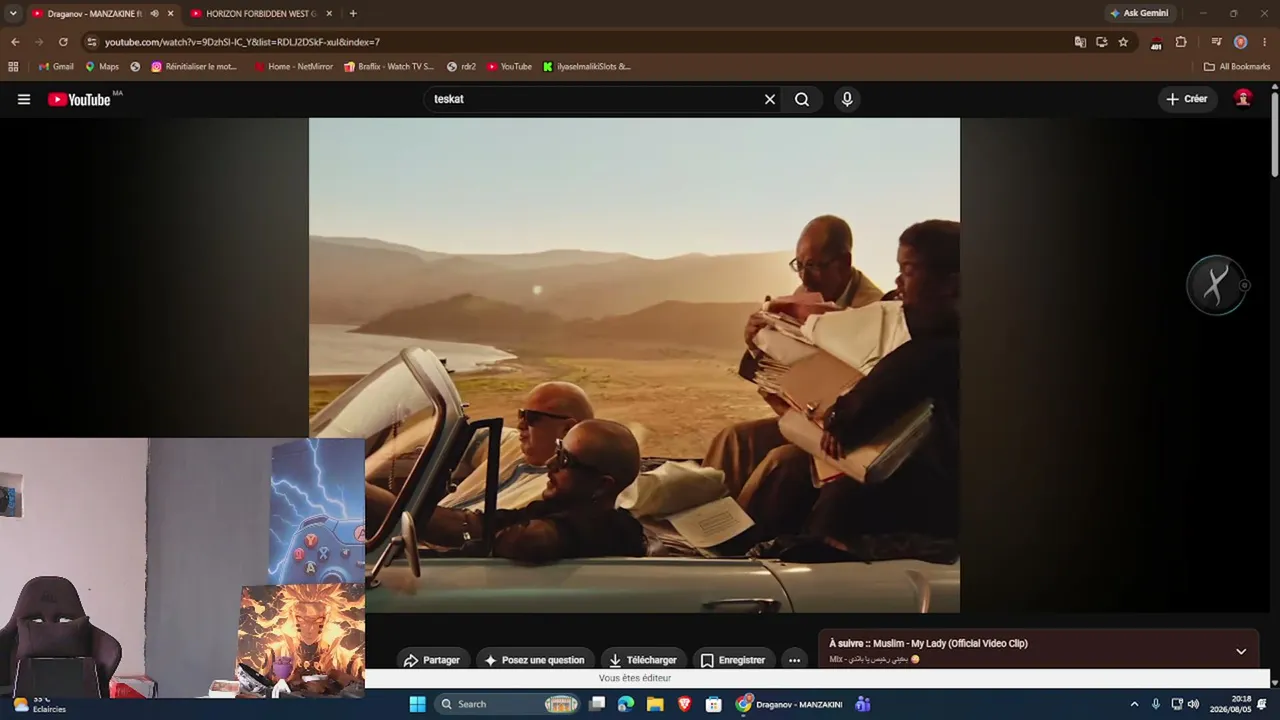
Task: View site information icon in address bar
Action: [x=92, y=42]
